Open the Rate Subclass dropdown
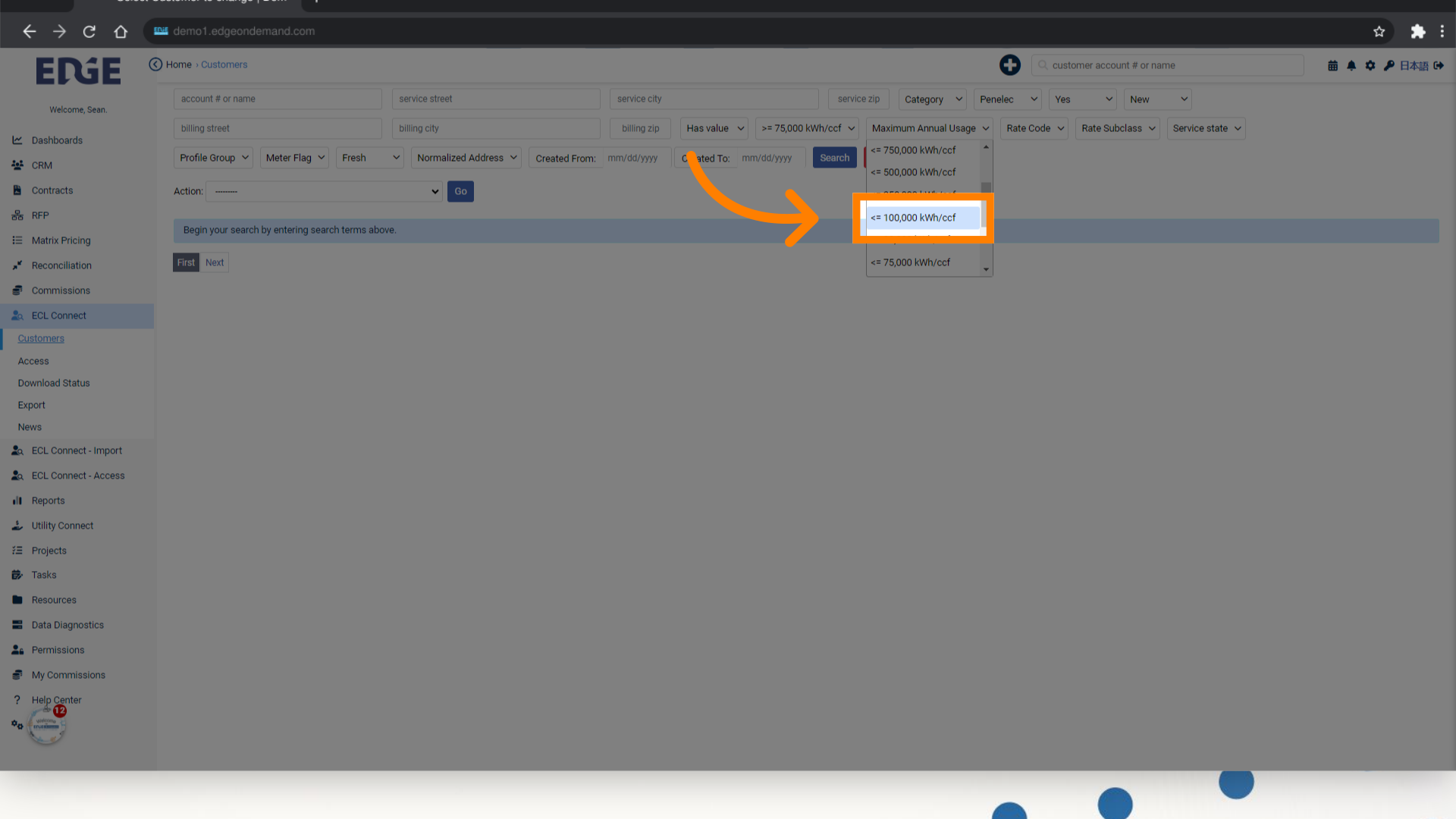The image size is (1456, 819). pos(1118,128)
